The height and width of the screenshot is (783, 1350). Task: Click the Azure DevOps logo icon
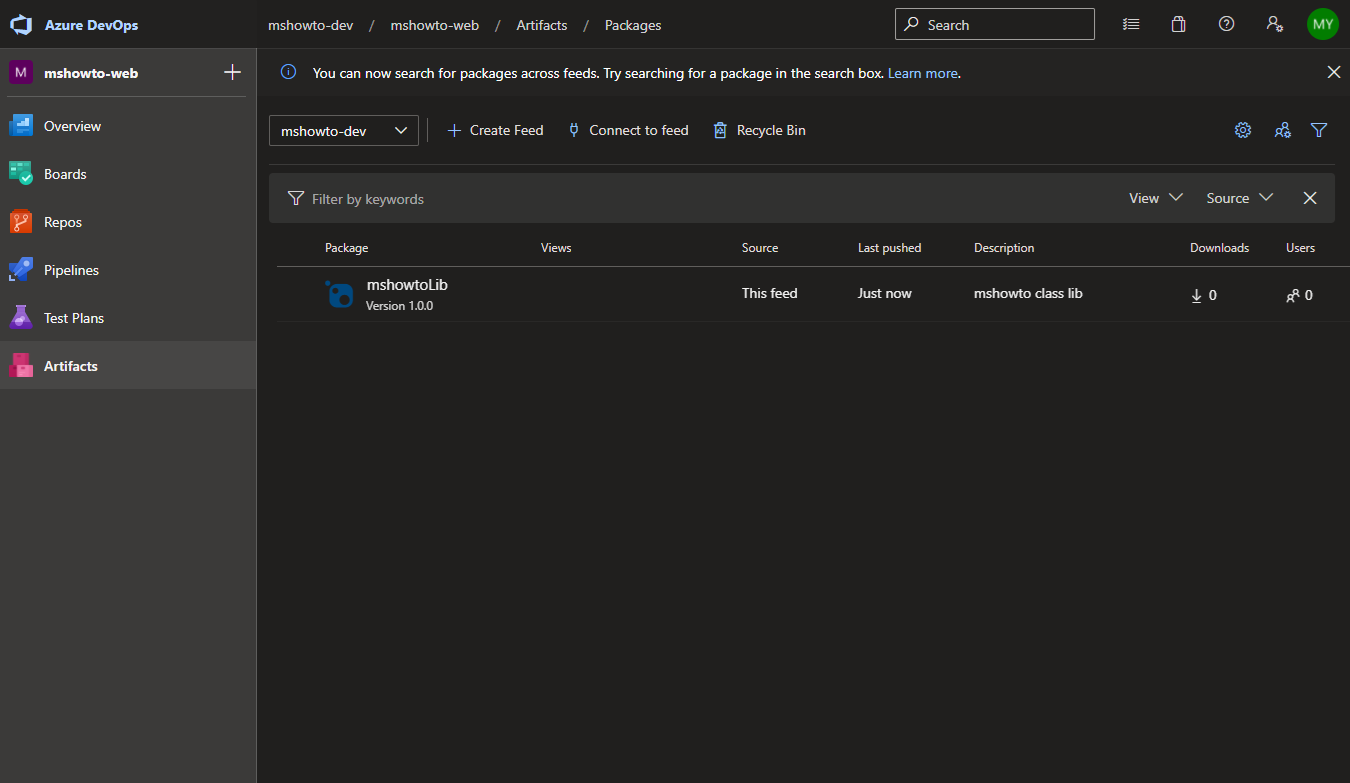point(22,25)
